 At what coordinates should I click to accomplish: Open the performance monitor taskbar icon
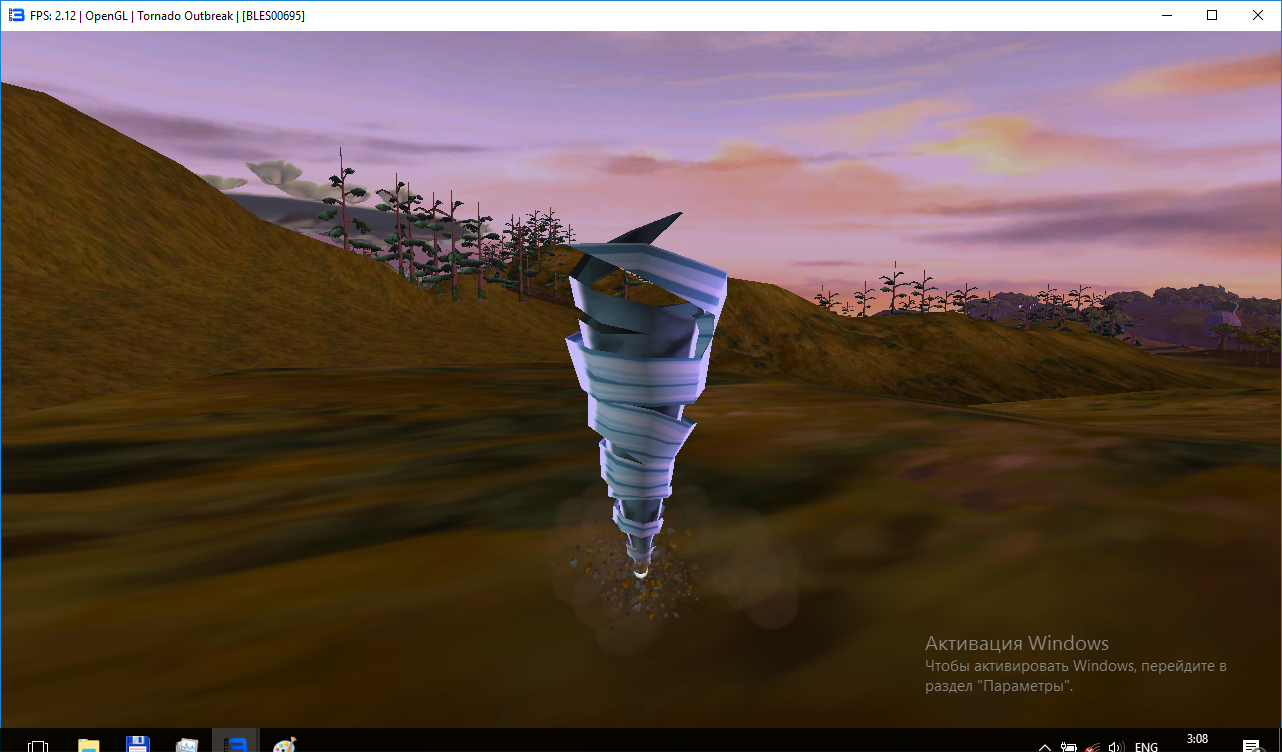pos(187,745)
